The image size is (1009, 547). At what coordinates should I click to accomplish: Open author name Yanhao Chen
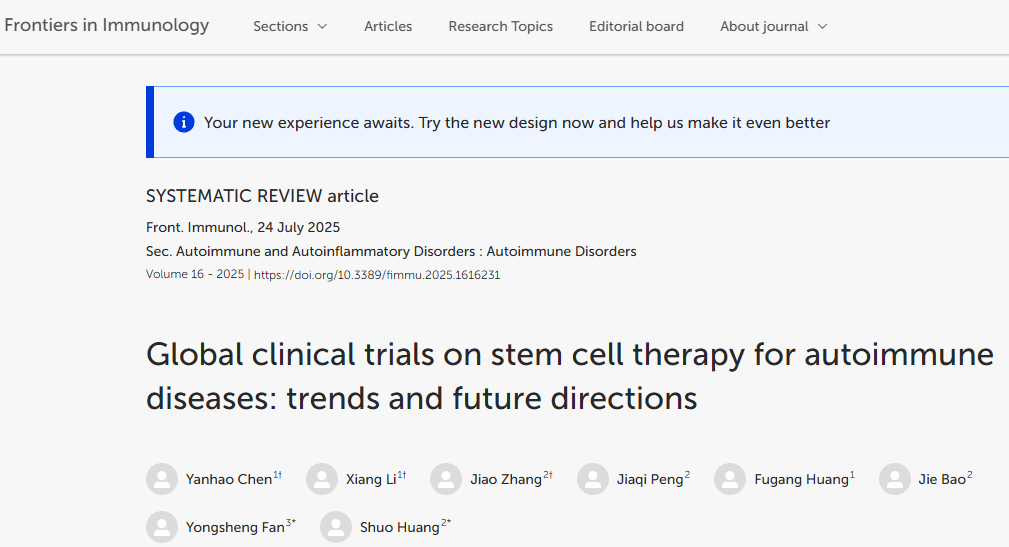(x=229, y=480)
